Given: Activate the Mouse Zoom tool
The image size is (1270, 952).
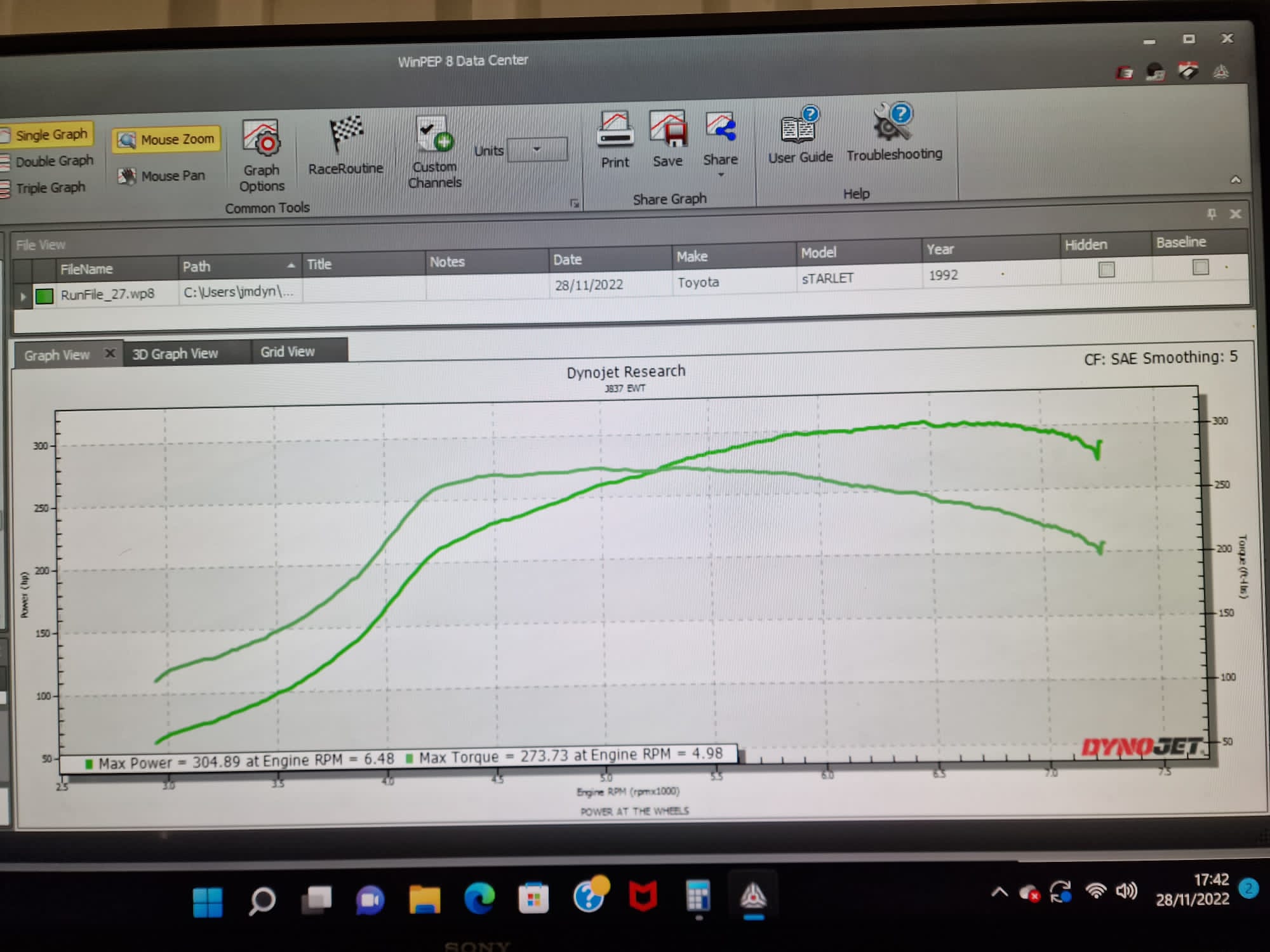Looking at the screenshot, I should pyautogui.click(x=166, y=139).
